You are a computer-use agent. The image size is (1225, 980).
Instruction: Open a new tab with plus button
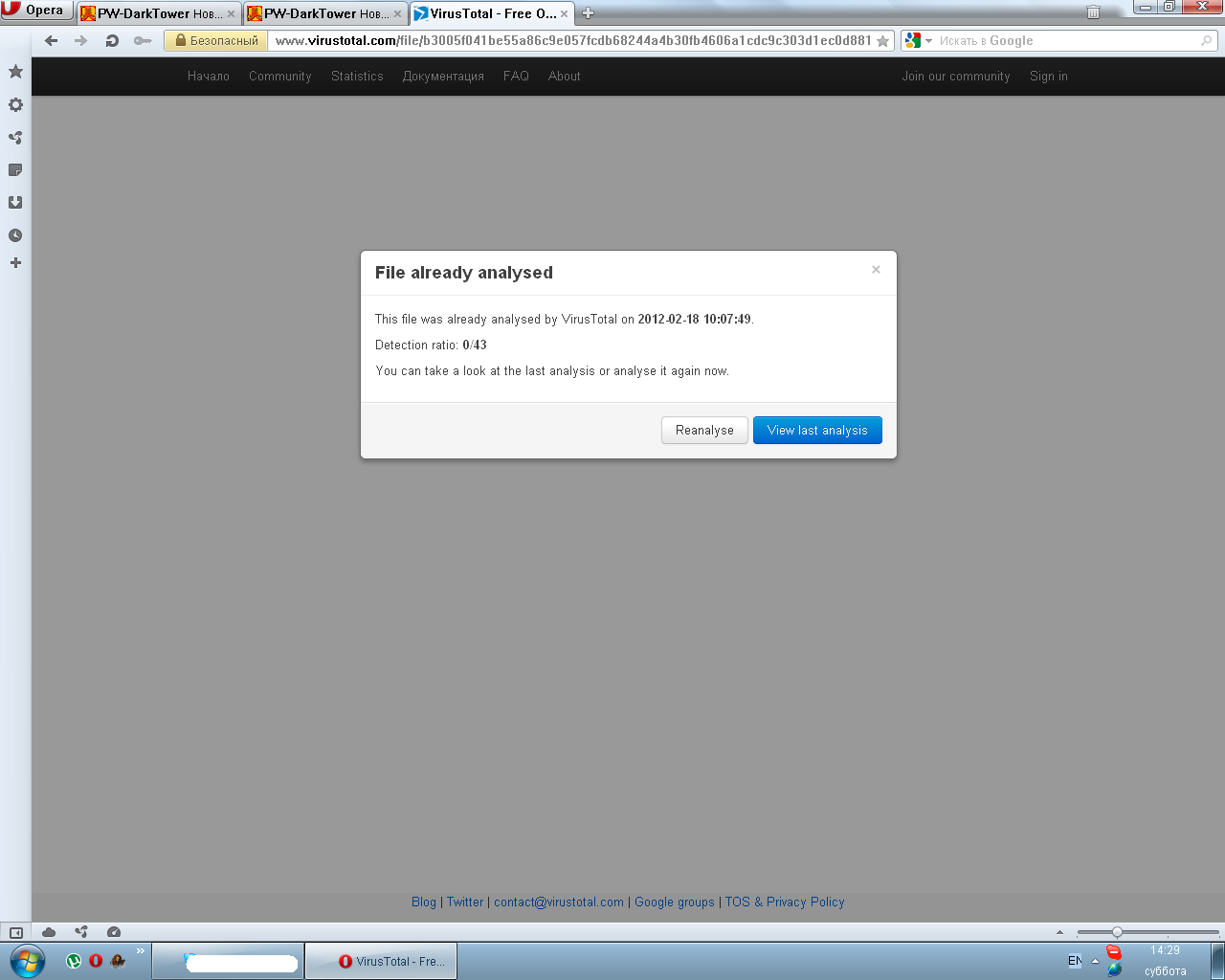(588, 13)
